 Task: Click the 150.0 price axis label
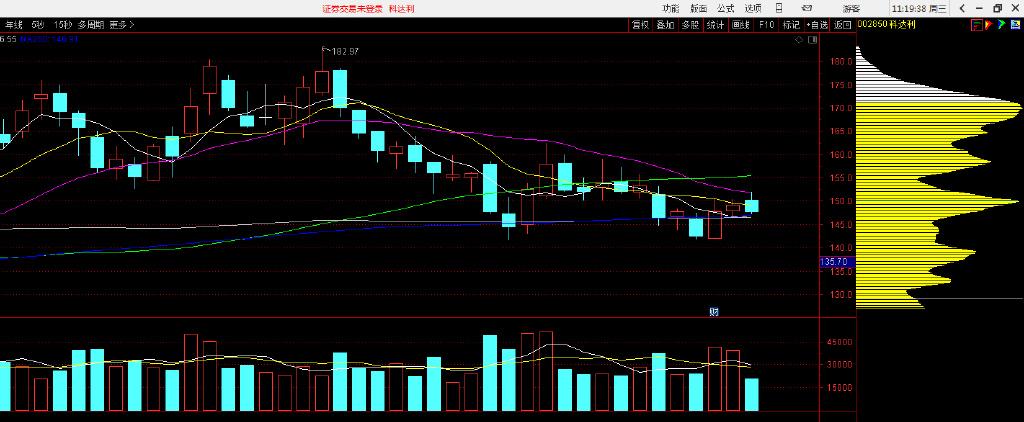[841, 201]
